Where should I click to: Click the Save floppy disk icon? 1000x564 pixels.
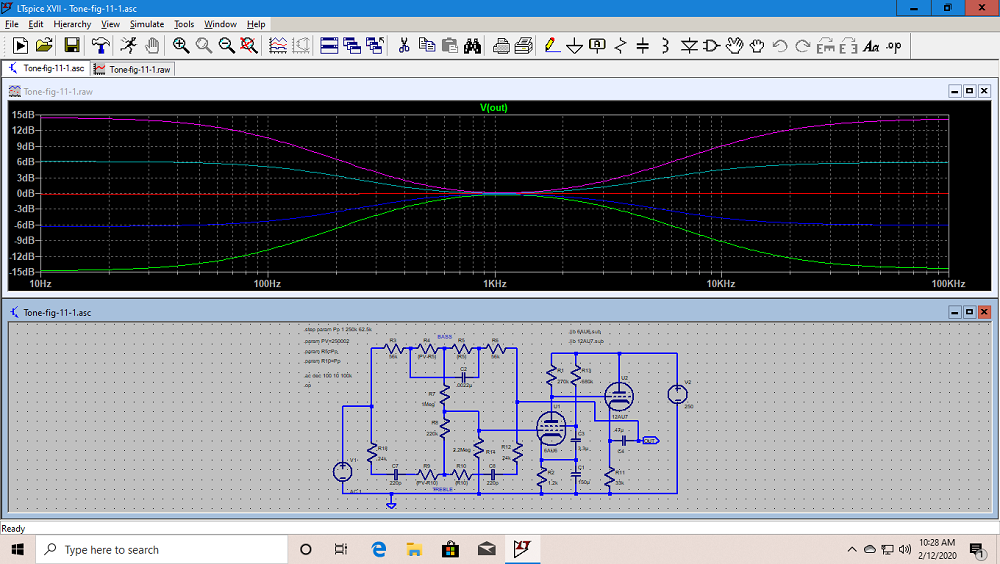pyautogui.click(x=72, y=45)
